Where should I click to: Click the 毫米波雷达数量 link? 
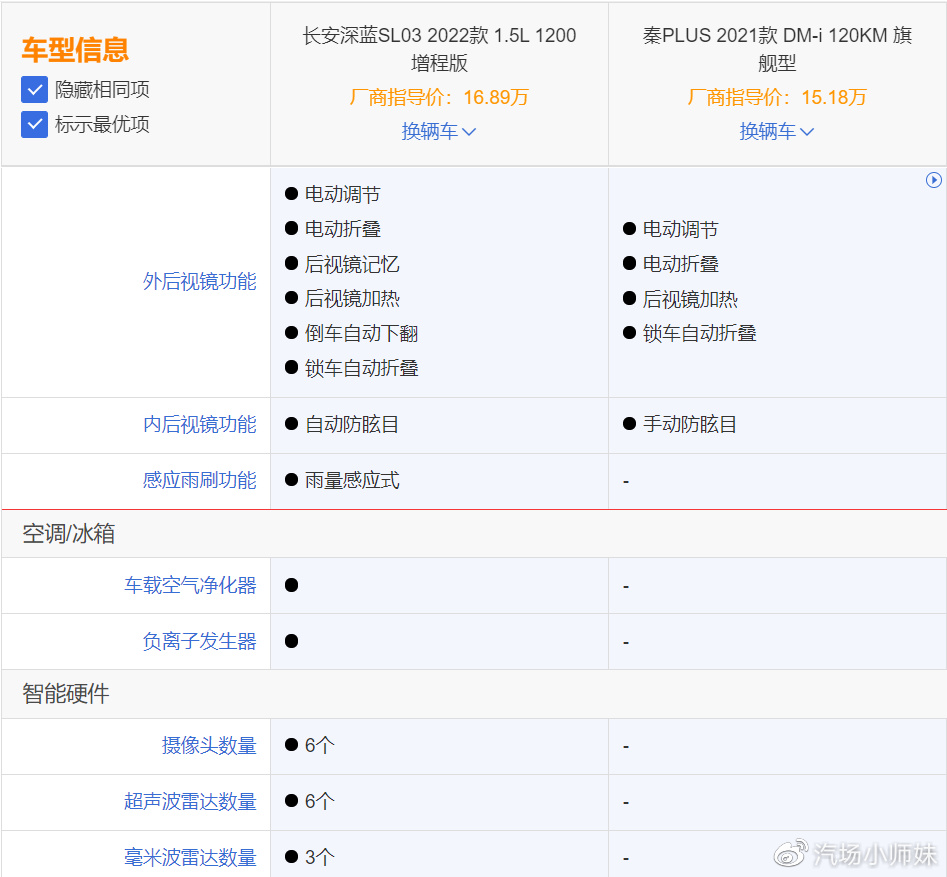pos(190,858)
